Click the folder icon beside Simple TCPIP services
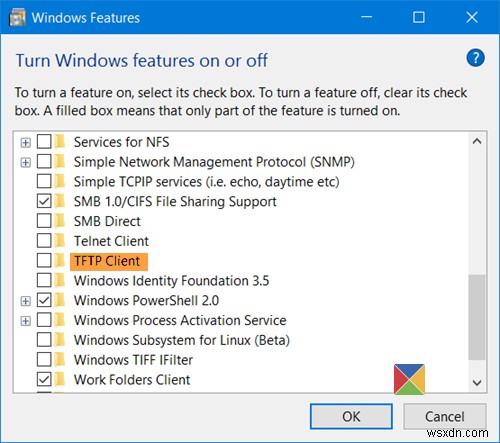Image resolution: width=500 pixels, height=443 pixels. [x=60, y=181]
